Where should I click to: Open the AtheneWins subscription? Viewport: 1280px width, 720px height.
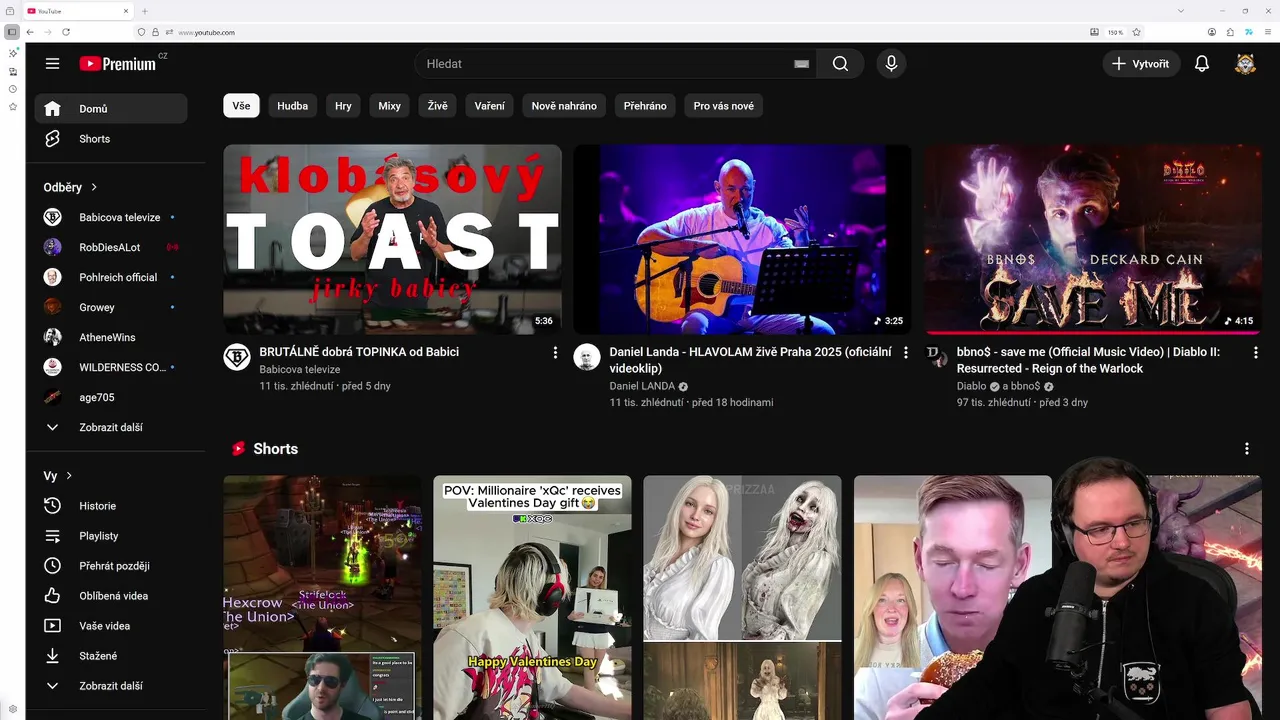(110, 337)
